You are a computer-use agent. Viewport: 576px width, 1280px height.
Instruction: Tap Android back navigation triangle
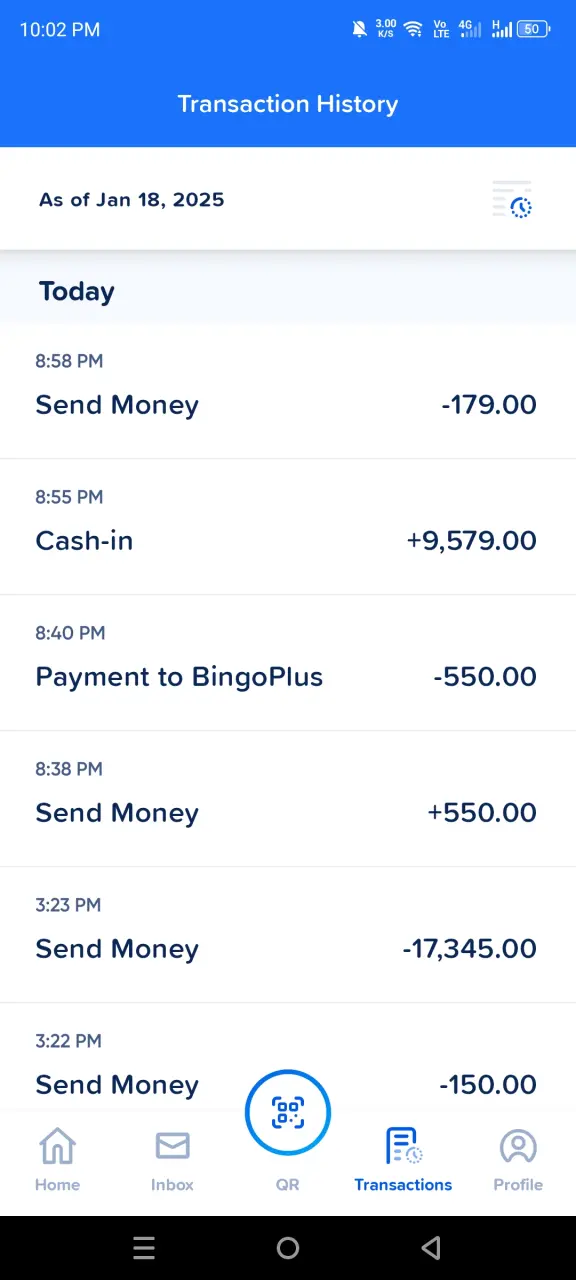point(431,1247)
